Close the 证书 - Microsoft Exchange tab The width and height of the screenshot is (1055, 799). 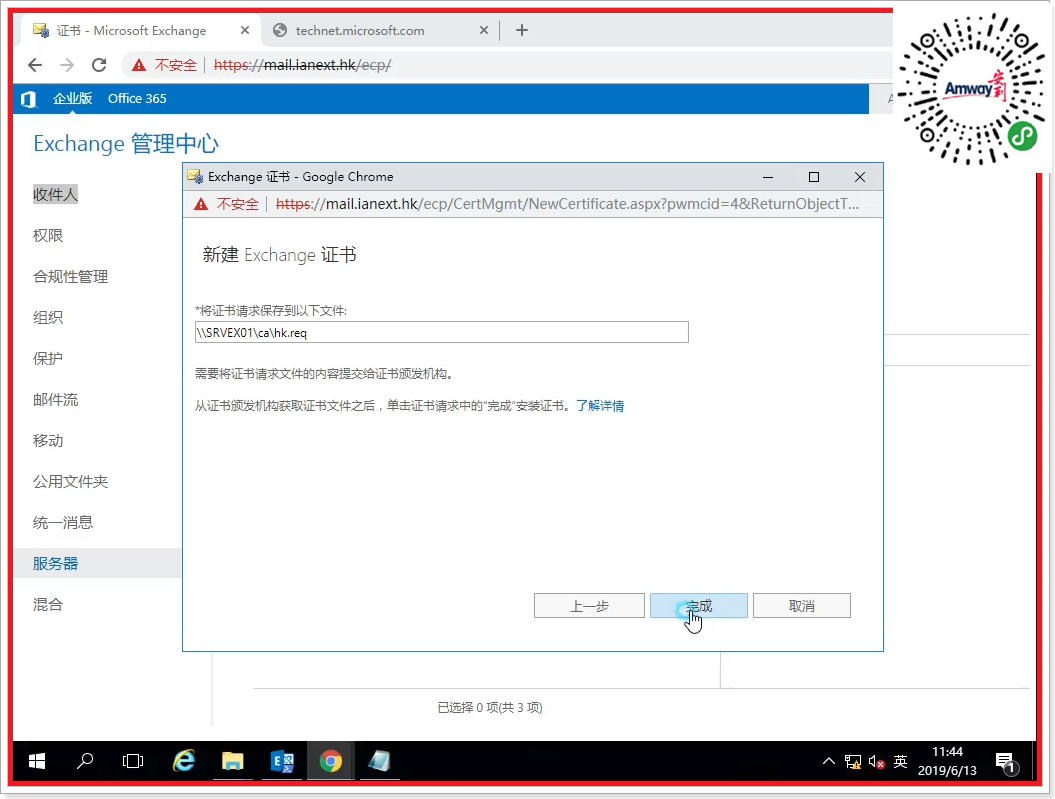point(245,30)
